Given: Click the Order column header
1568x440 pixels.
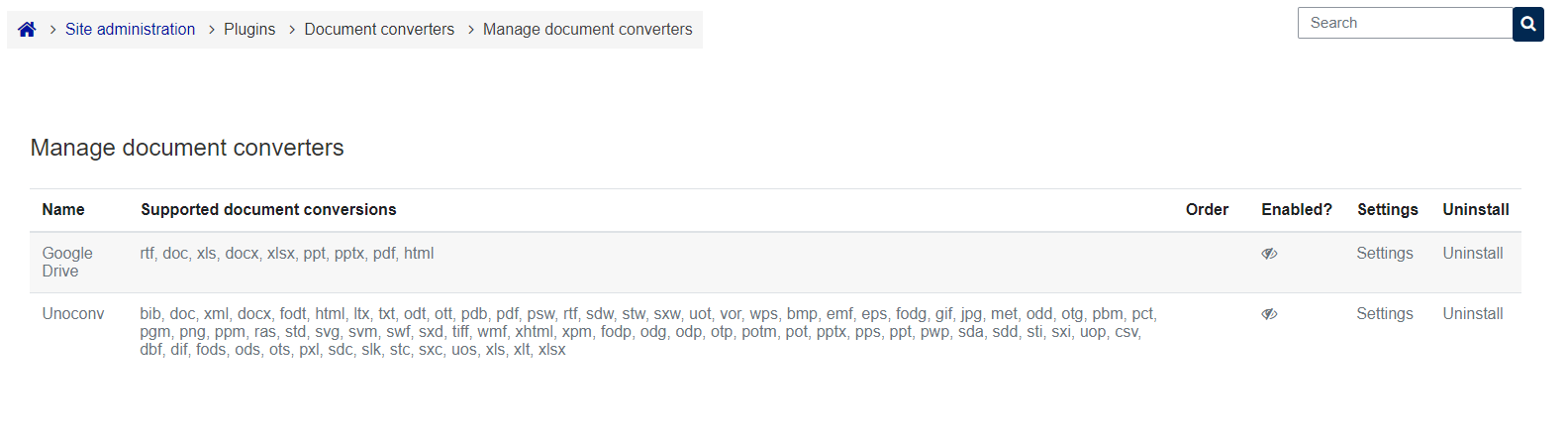Looking at the screenshot, I should point(1207,210).
